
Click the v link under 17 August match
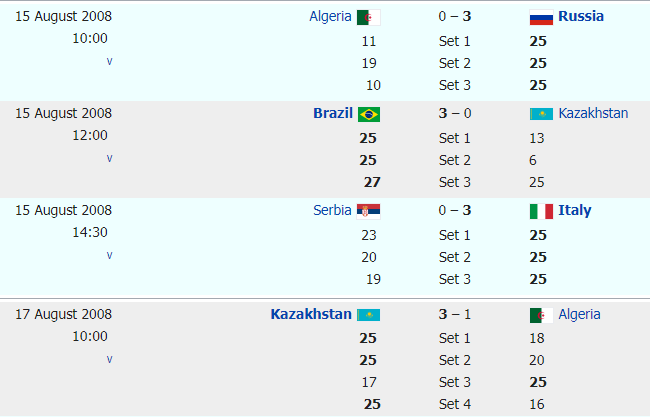(x=109, y=359)
